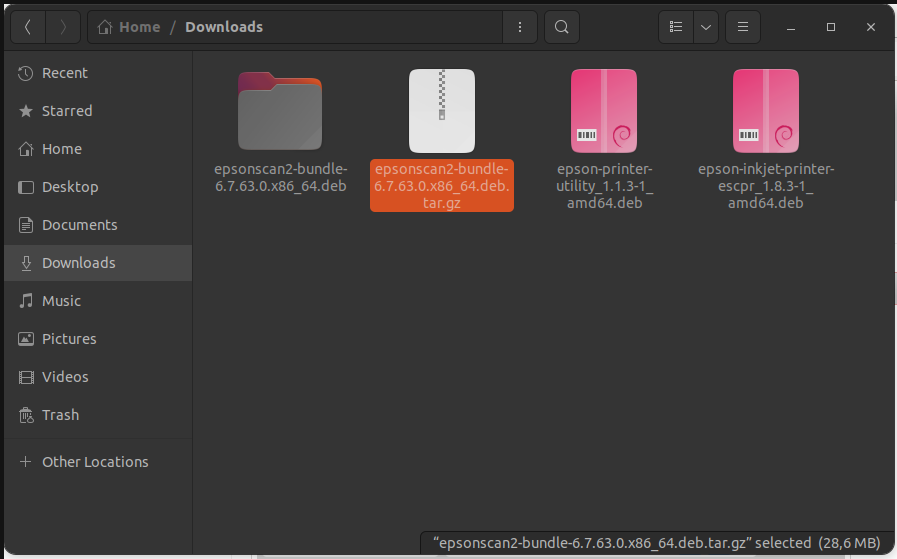Image resolution: width=897 pixels, height=559 pixels.
Task: Click Downloads in the path bar
Action: (x=224, y=27)
